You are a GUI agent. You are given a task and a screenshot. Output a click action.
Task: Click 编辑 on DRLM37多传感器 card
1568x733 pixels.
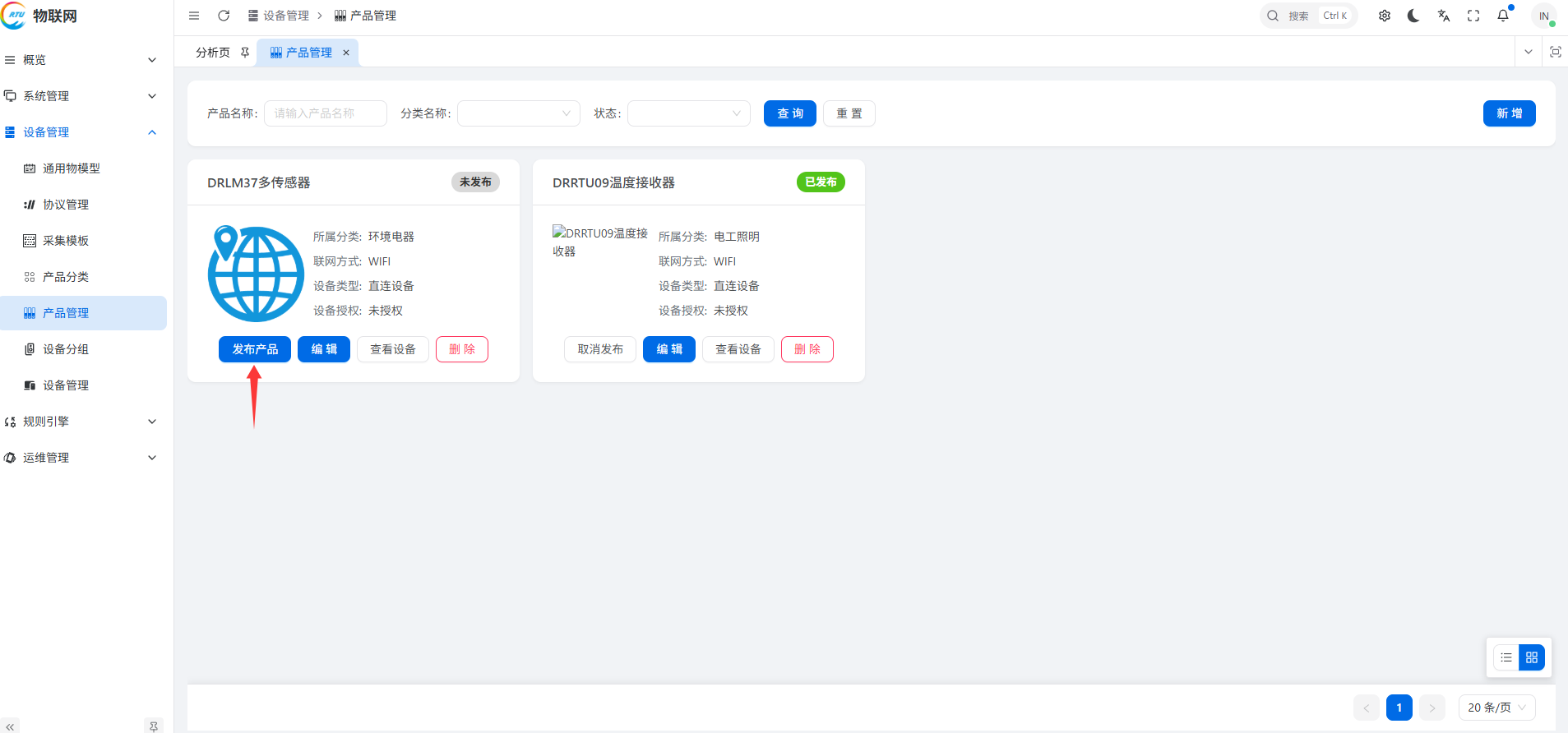[324, 349]
